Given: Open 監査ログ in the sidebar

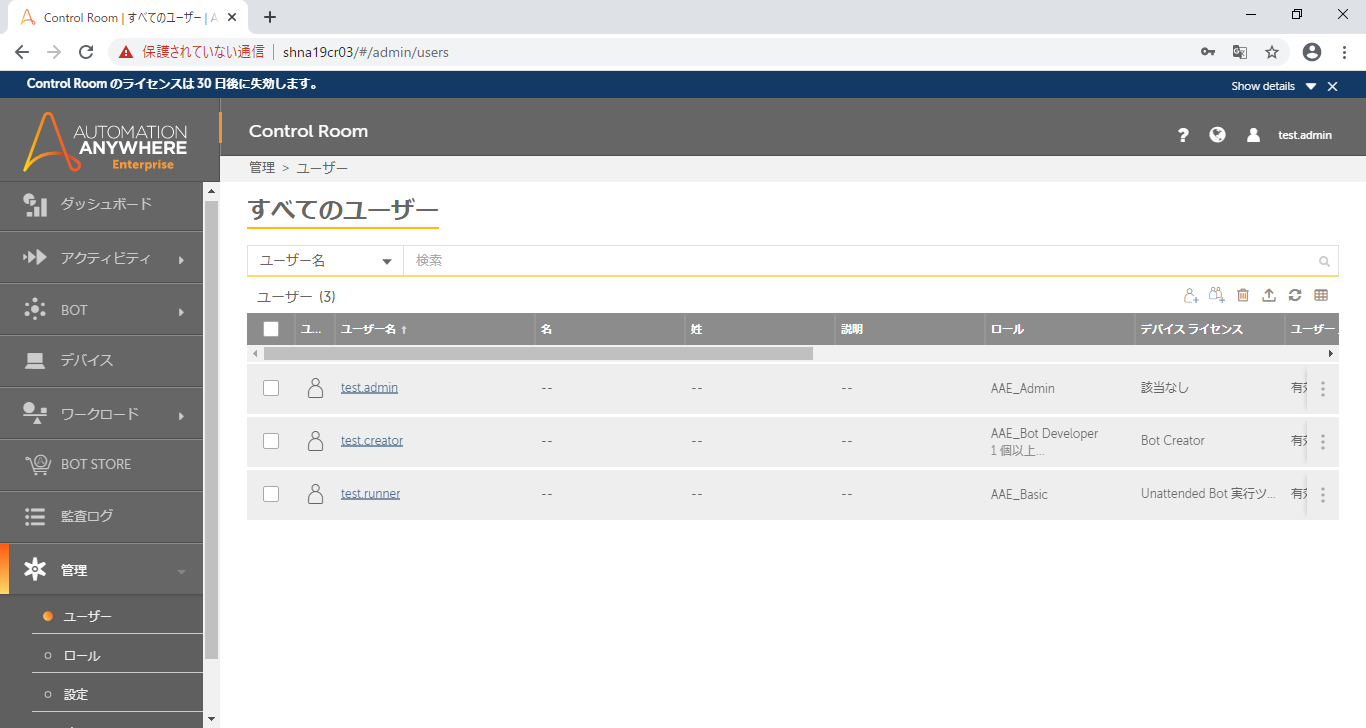Looking at the screenshot, I should [101, 516].
